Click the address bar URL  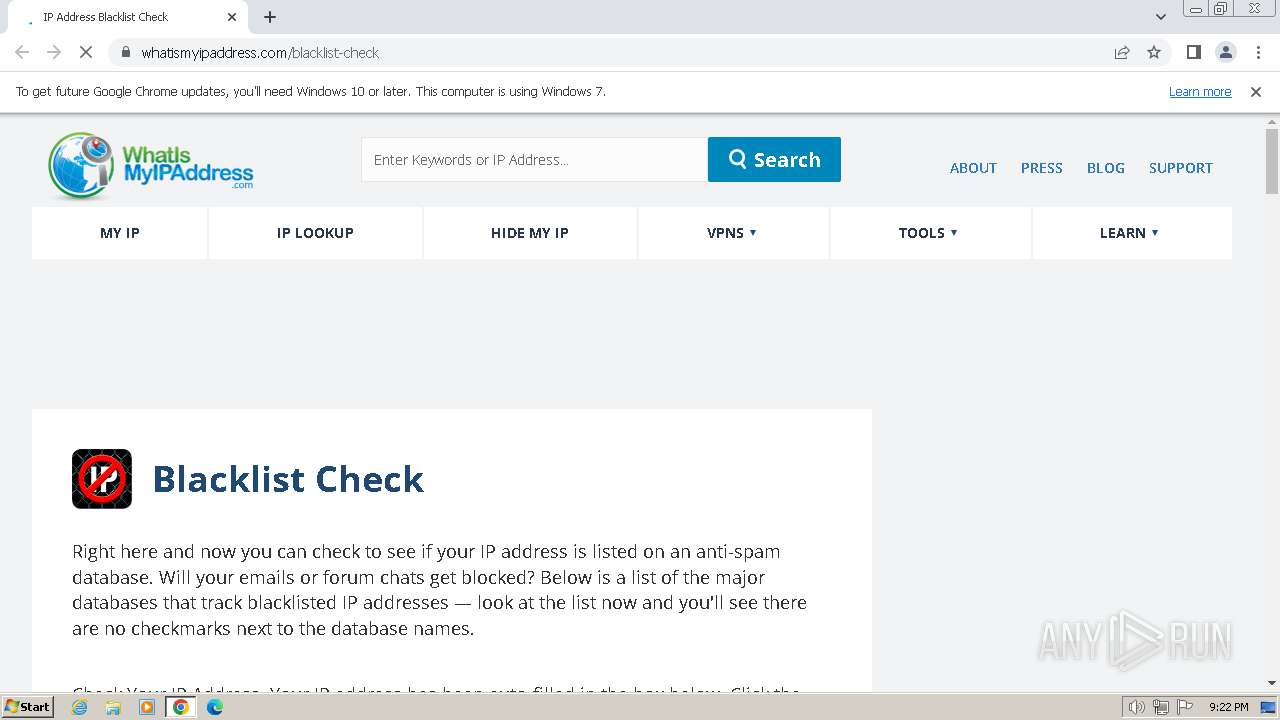[260, 52]
